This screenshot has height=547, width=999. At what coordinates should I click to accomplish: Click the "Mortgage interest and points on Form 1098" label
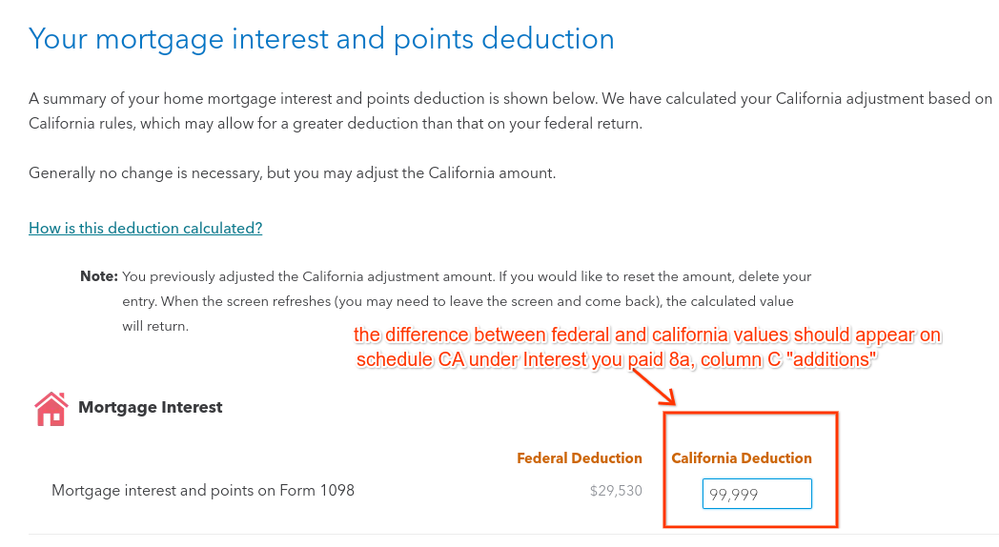click(203, 490)
